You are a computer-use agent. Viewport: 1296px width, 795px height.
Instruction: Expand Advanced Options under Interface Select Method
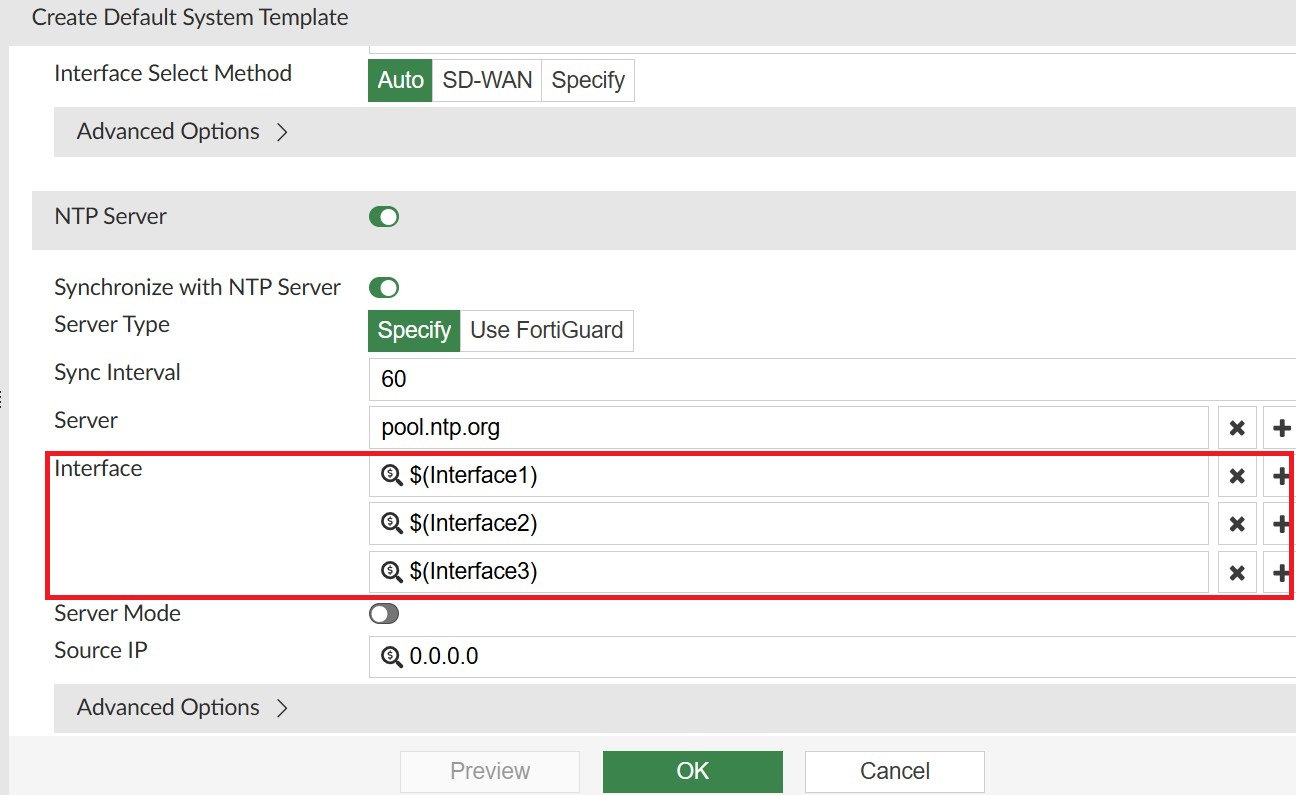tap(182, 132)
